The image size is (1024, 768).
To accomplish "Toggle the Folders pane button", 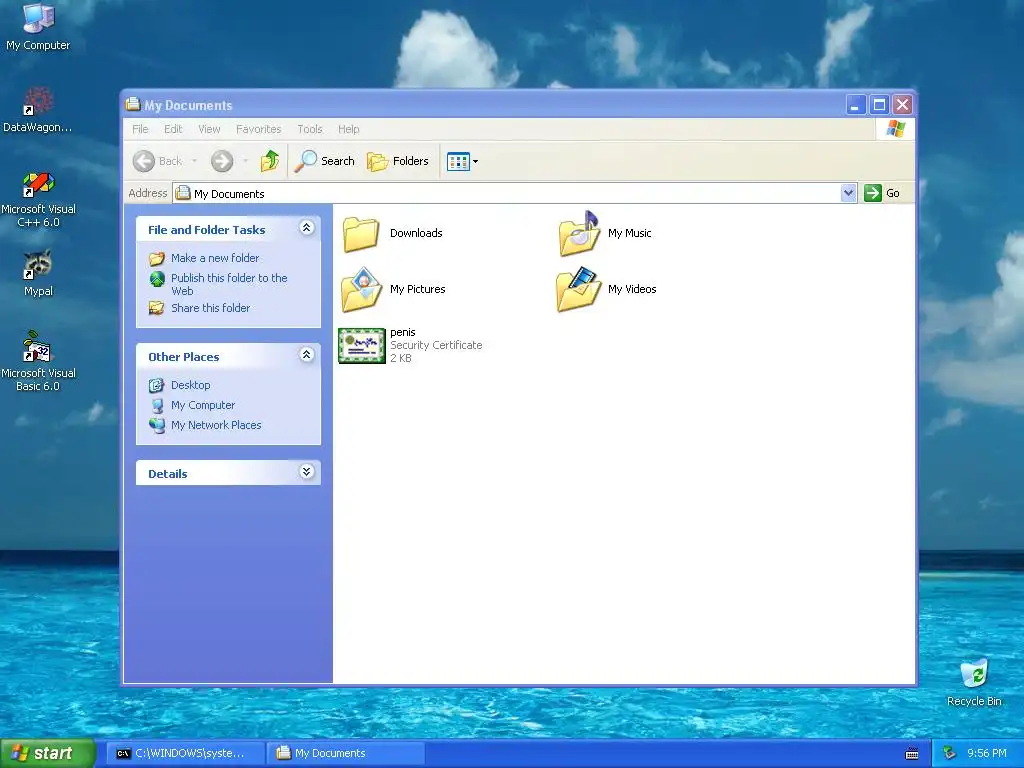I will point(398,161).
